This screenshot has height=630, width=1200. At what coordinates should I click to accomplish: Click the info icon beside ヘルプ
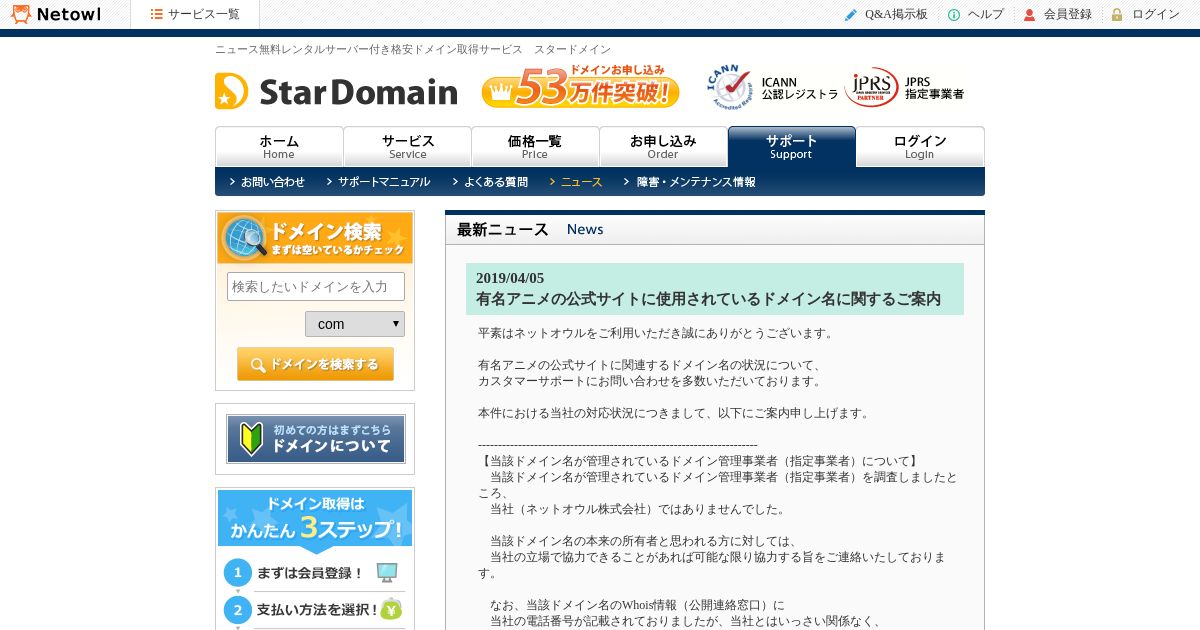point(954,14)
